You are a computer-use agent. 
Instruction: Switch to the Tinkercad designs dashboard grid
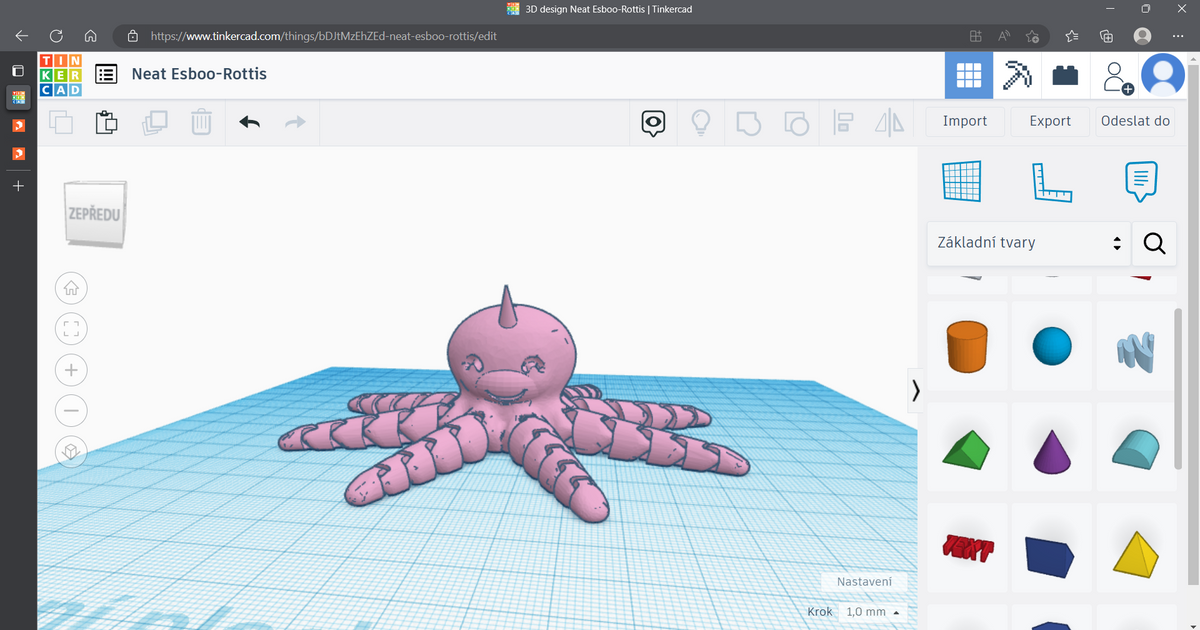[968, 75]
